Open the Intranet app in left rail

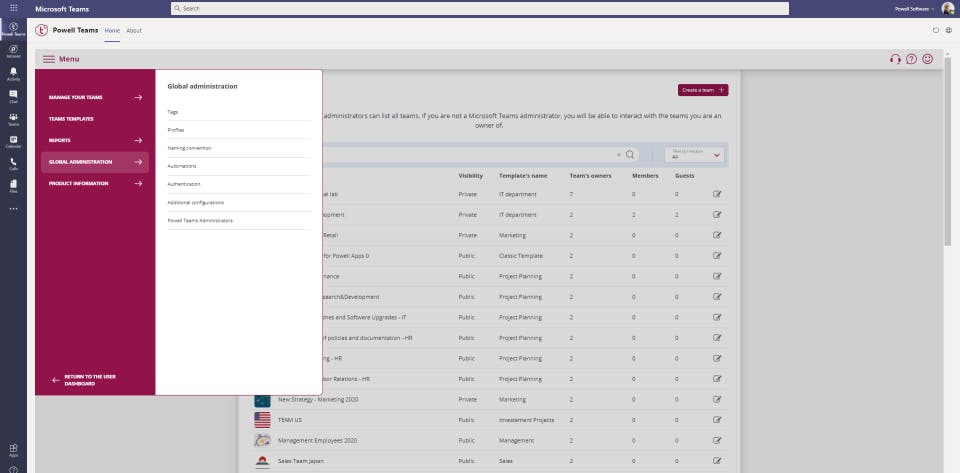[x=13, y=51]
